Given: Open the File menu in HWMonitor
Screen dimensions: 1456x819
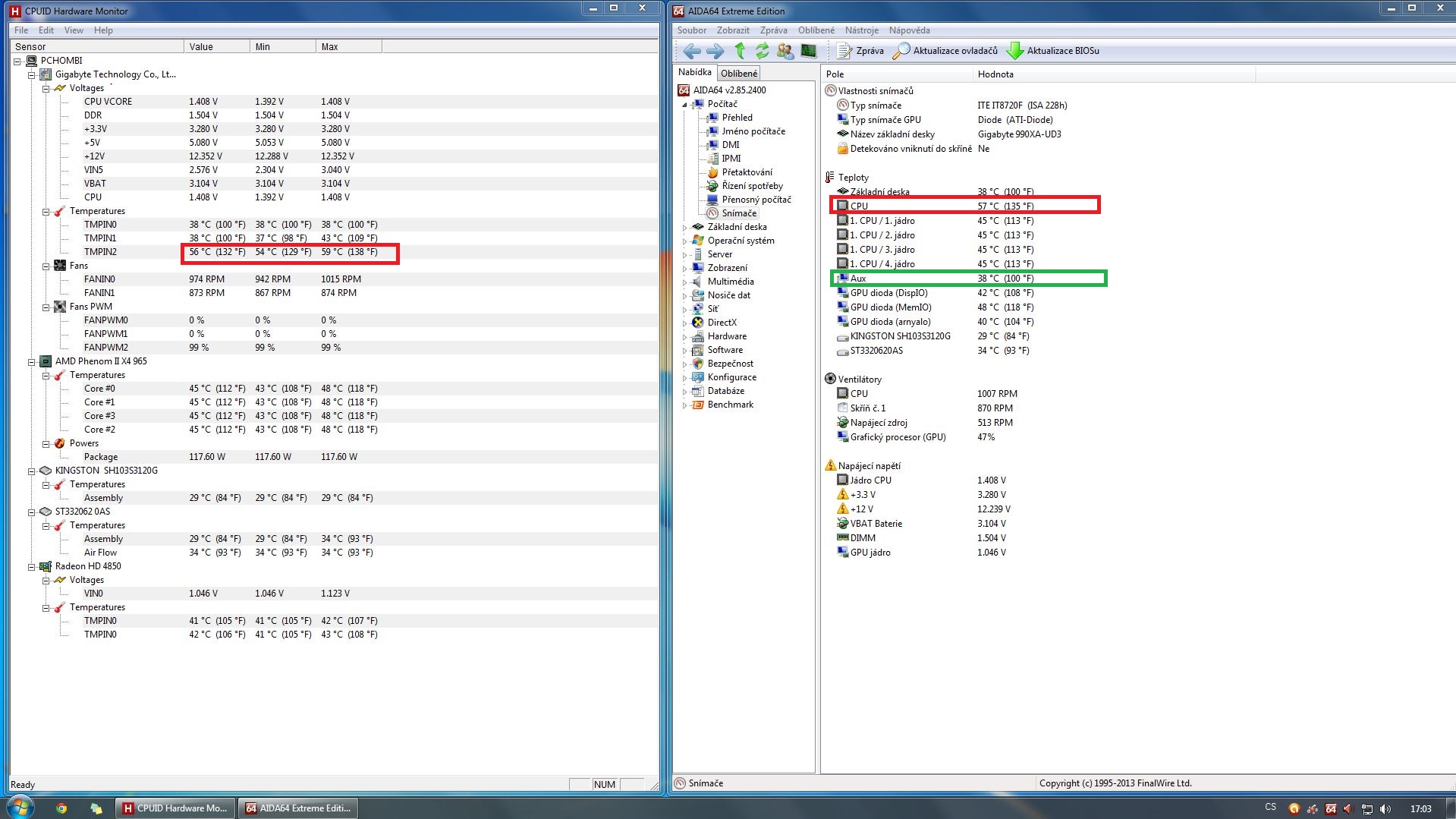Looking at the screenshot, I should [x=21, y=30].
